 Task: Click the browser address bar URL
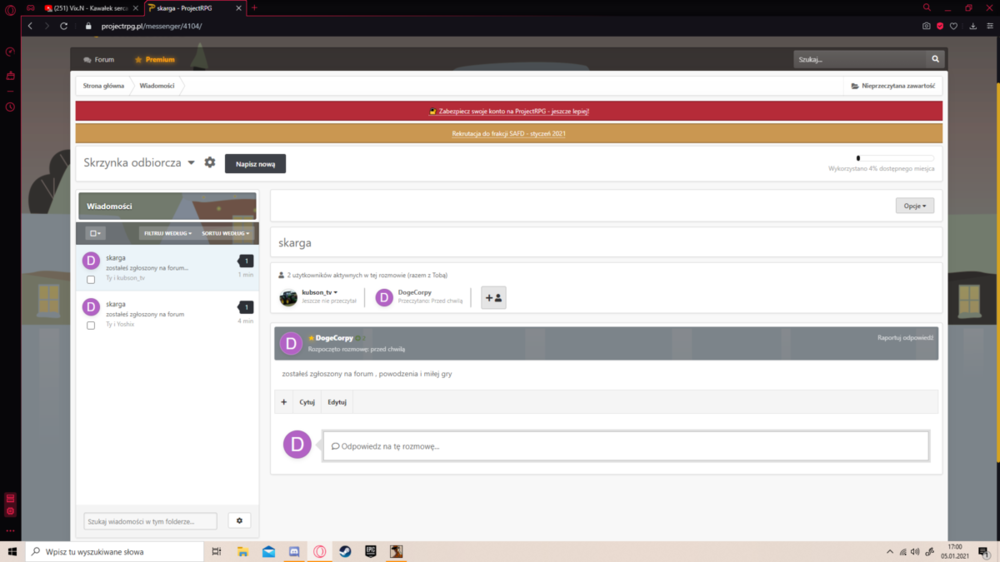pyautogui.click(x=152, y=26)
